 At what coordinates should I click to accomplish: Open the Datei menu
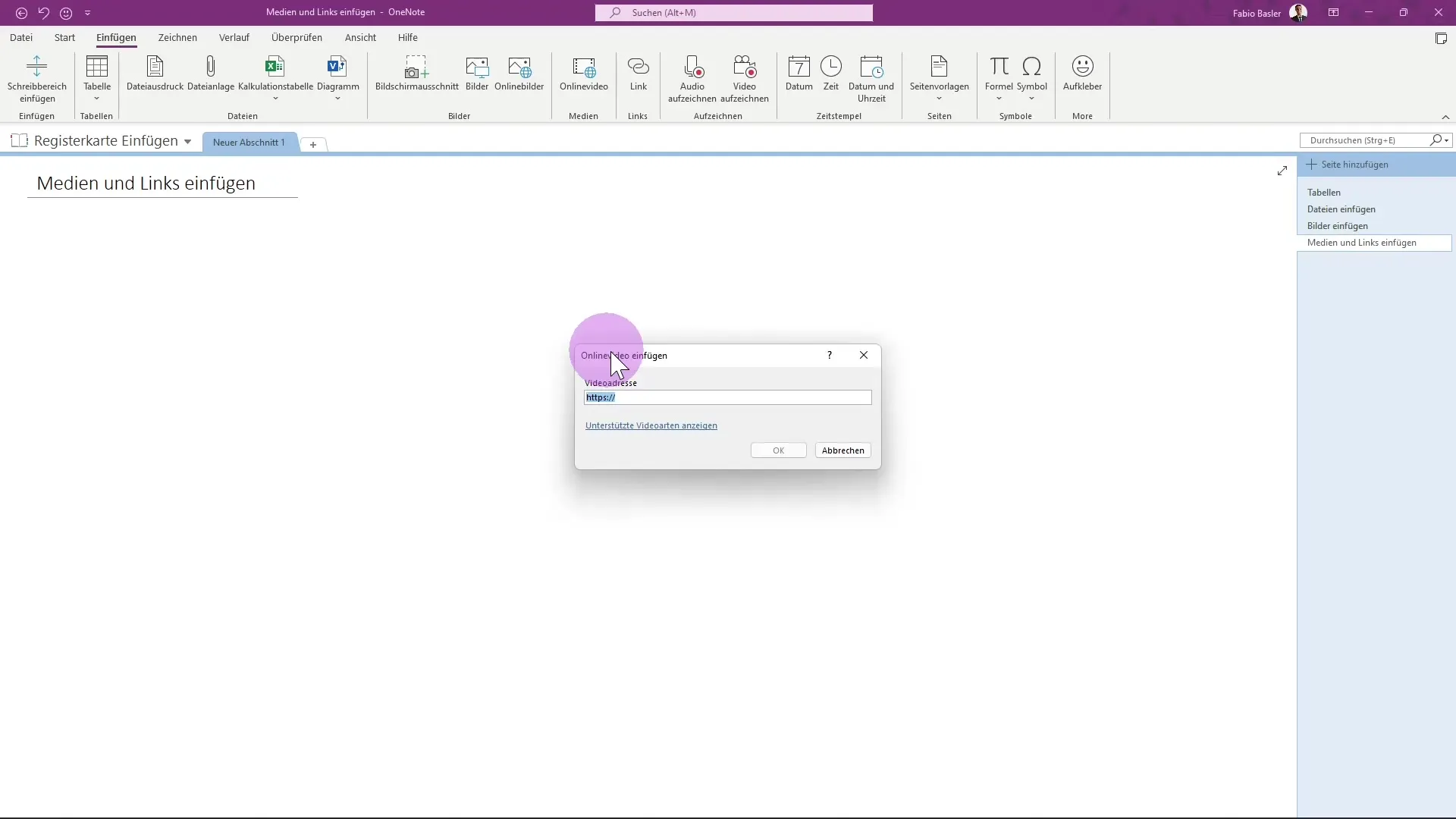[x=21, y=37]
